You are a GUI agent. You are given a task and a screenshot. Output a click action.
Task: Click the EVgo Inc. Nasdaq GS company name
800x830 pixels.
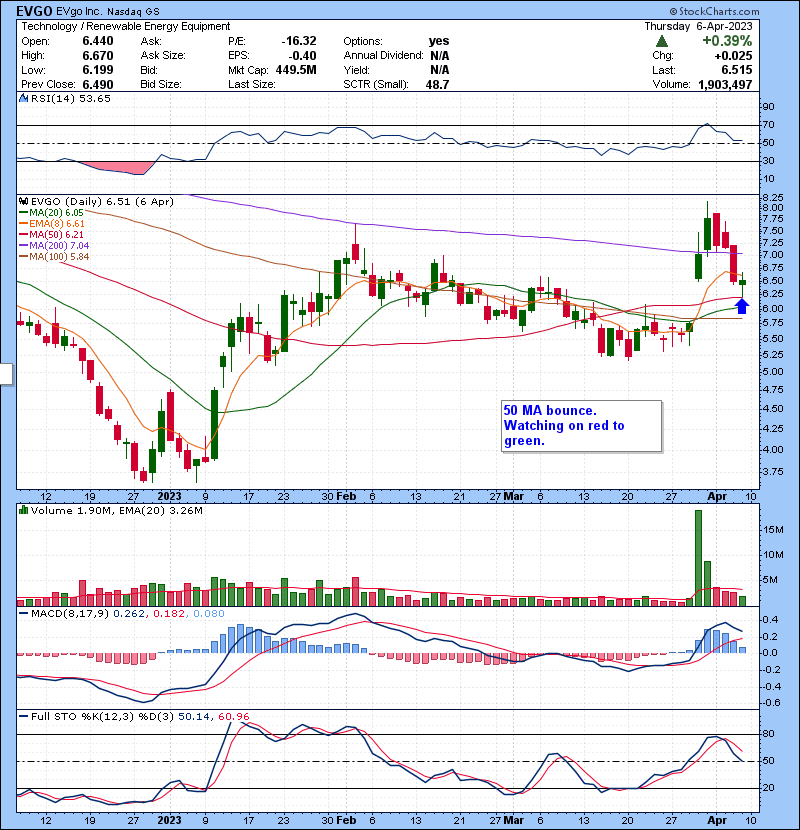coord(107,12)
